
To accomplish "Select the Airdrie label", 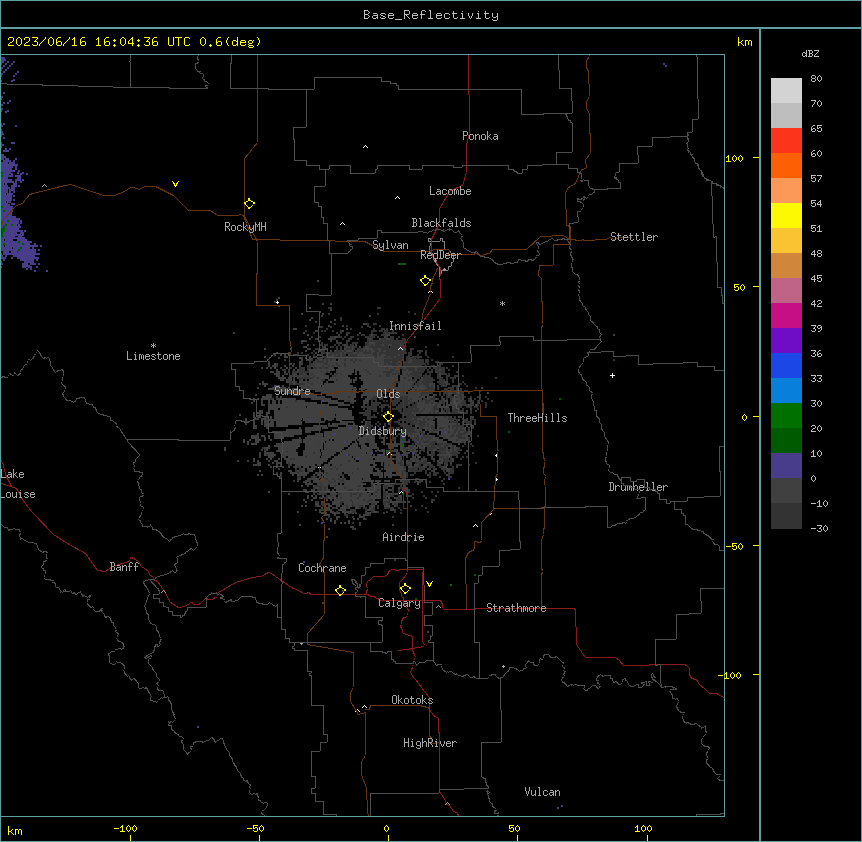I will click(404, 537).
